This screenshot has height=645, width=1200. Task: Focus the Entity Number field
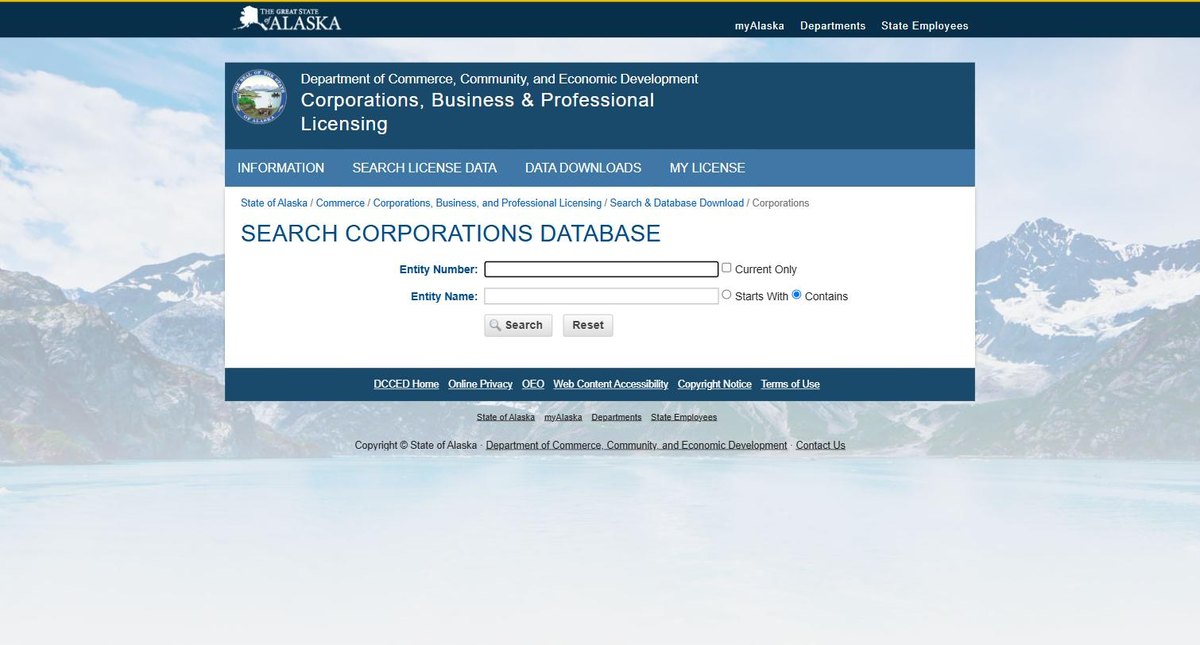601,269
